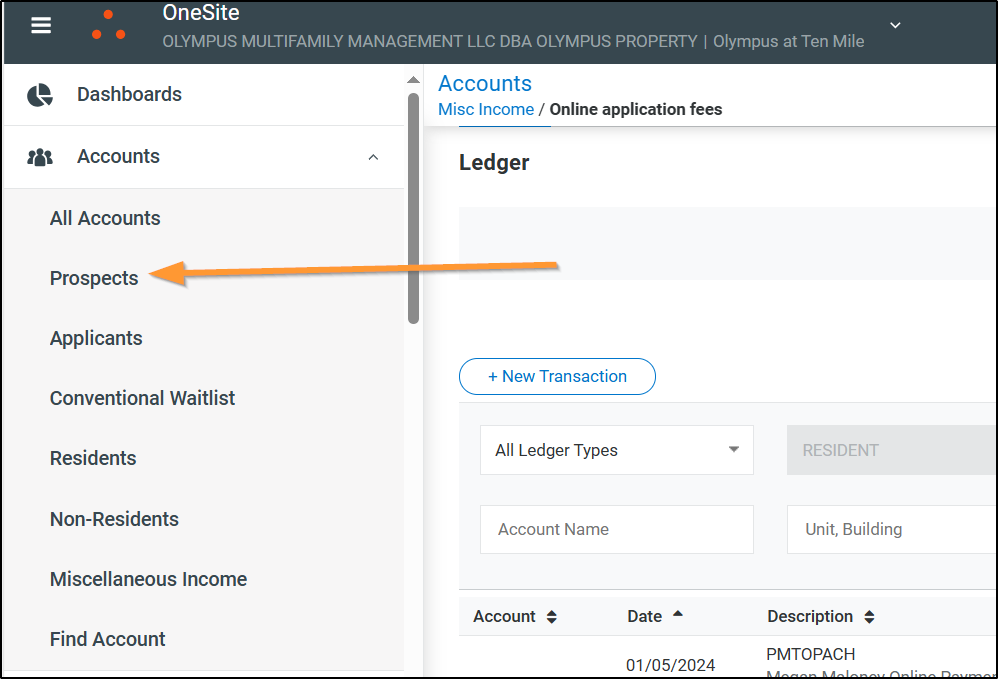
Task: Click the New Transaction button
Action: click(557, 376)
